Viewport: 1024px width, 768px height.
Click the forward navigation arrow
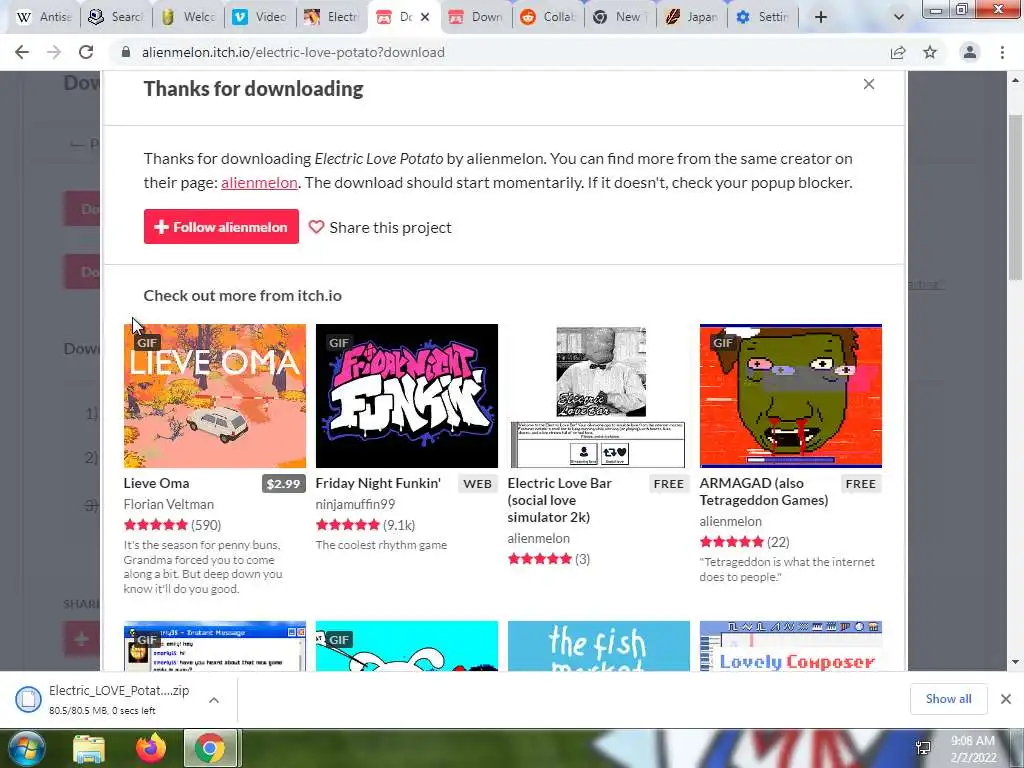click(x=54, y=52)
